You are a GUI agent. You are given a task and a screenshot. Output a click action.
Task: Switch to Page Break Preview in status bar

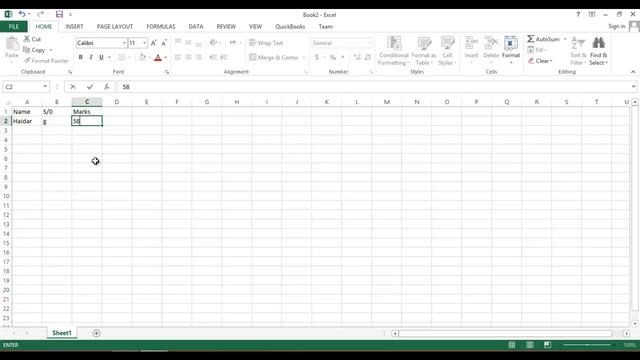[x=547, y=345]
